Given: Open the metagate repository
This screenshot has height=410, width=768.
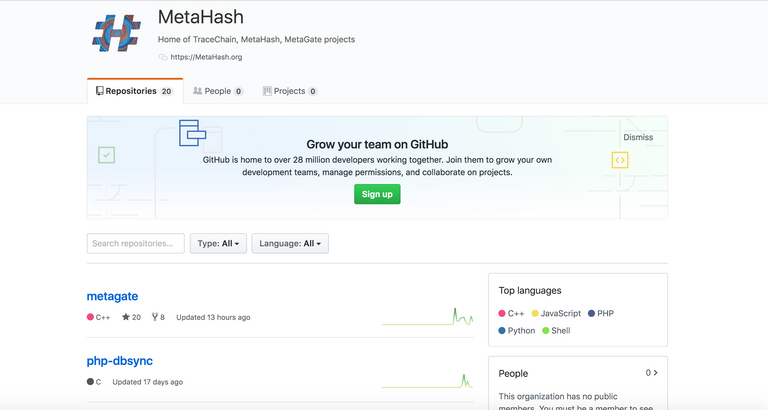Looking at the screenshot, I should pyautogui.click(x=112, y=296).
